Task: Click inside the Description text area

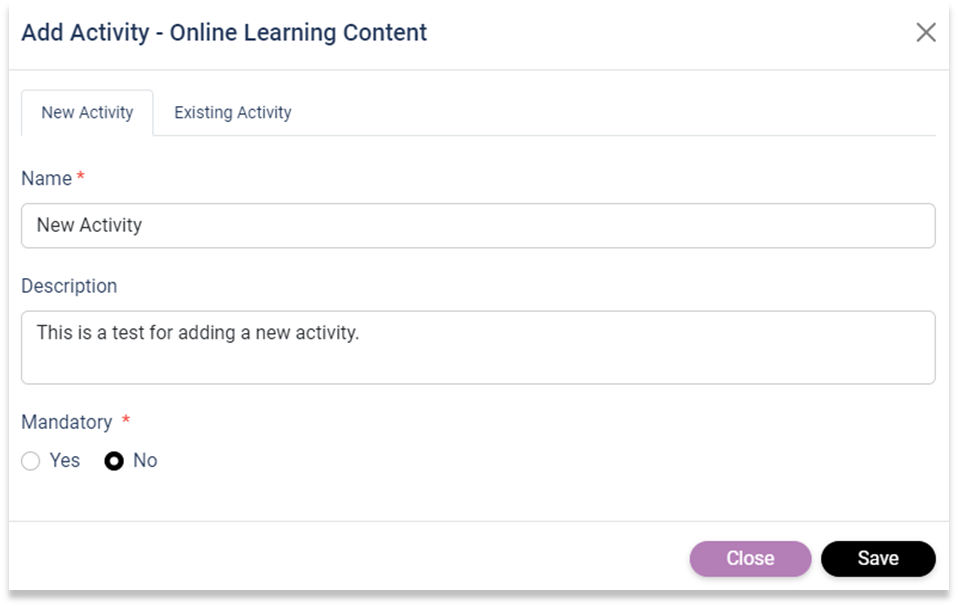Action: click(478, 347)
